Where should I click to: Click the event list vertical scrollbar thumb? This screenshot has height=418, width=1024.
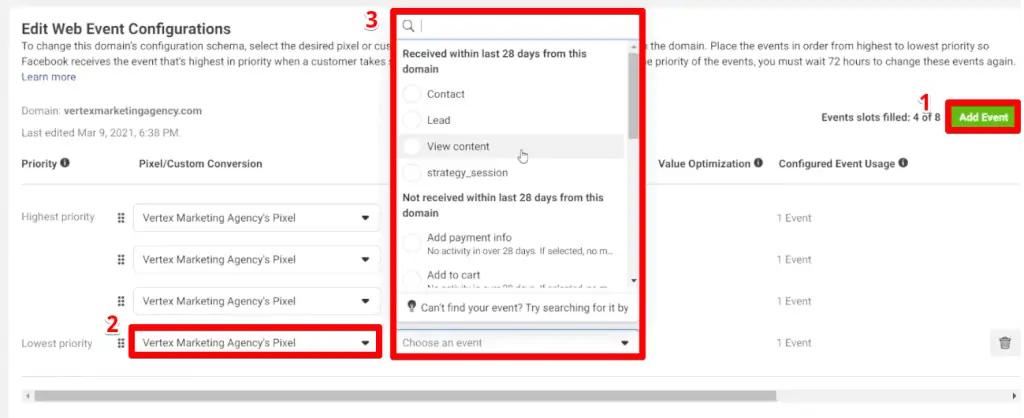(633, 95)
